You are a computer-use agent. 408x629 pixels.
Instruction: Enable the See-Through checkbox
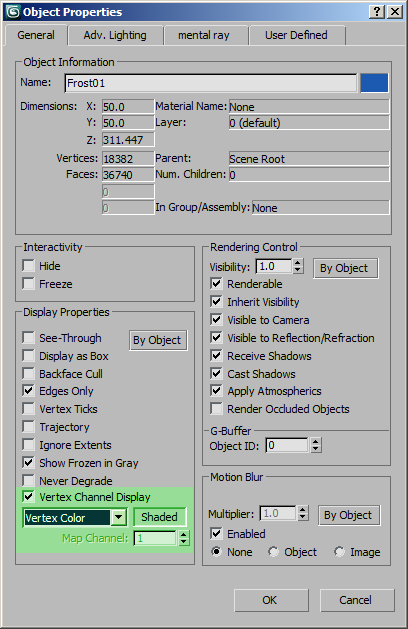click(28, 337)
